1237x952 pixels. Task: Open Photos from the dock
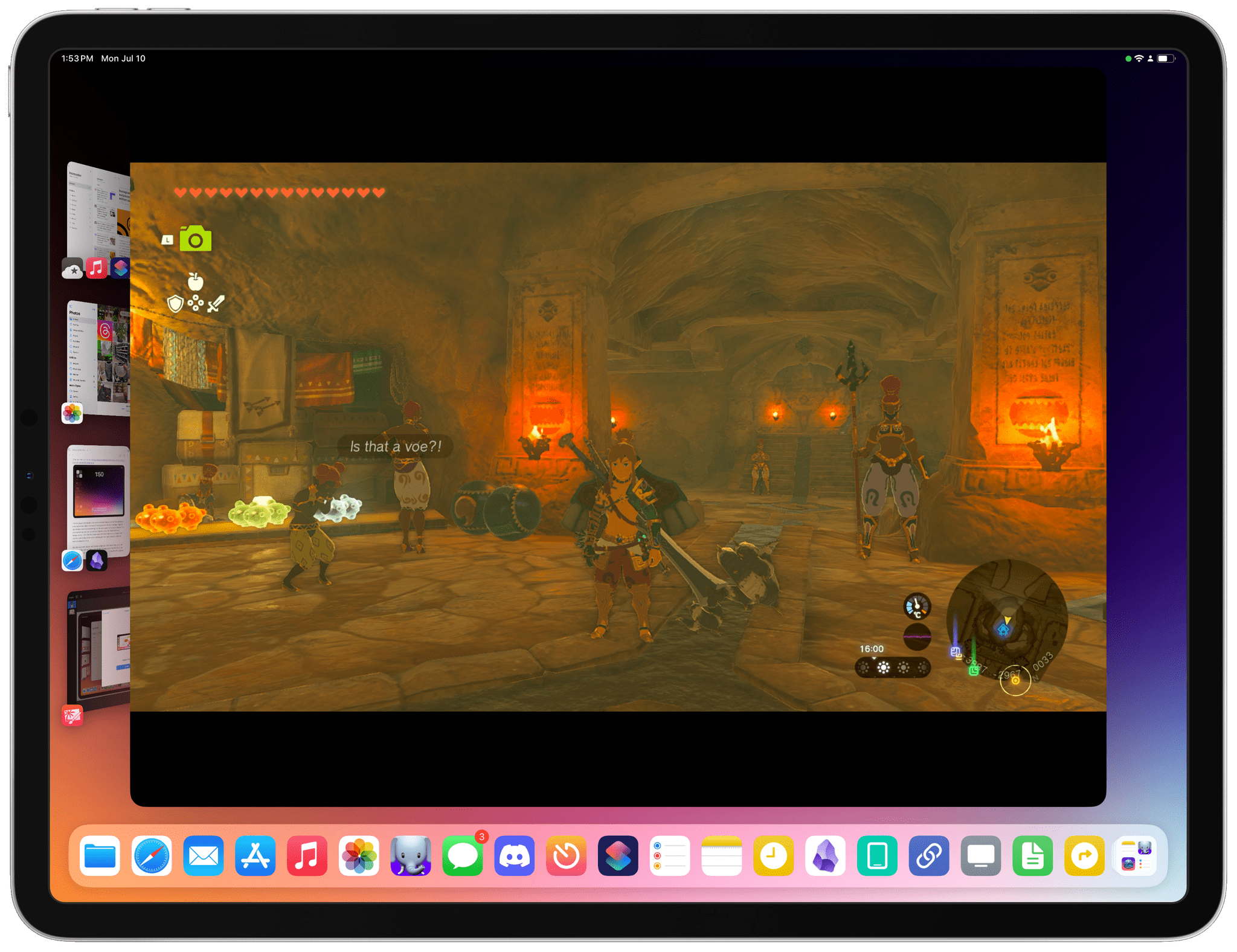tap(359, 856)
